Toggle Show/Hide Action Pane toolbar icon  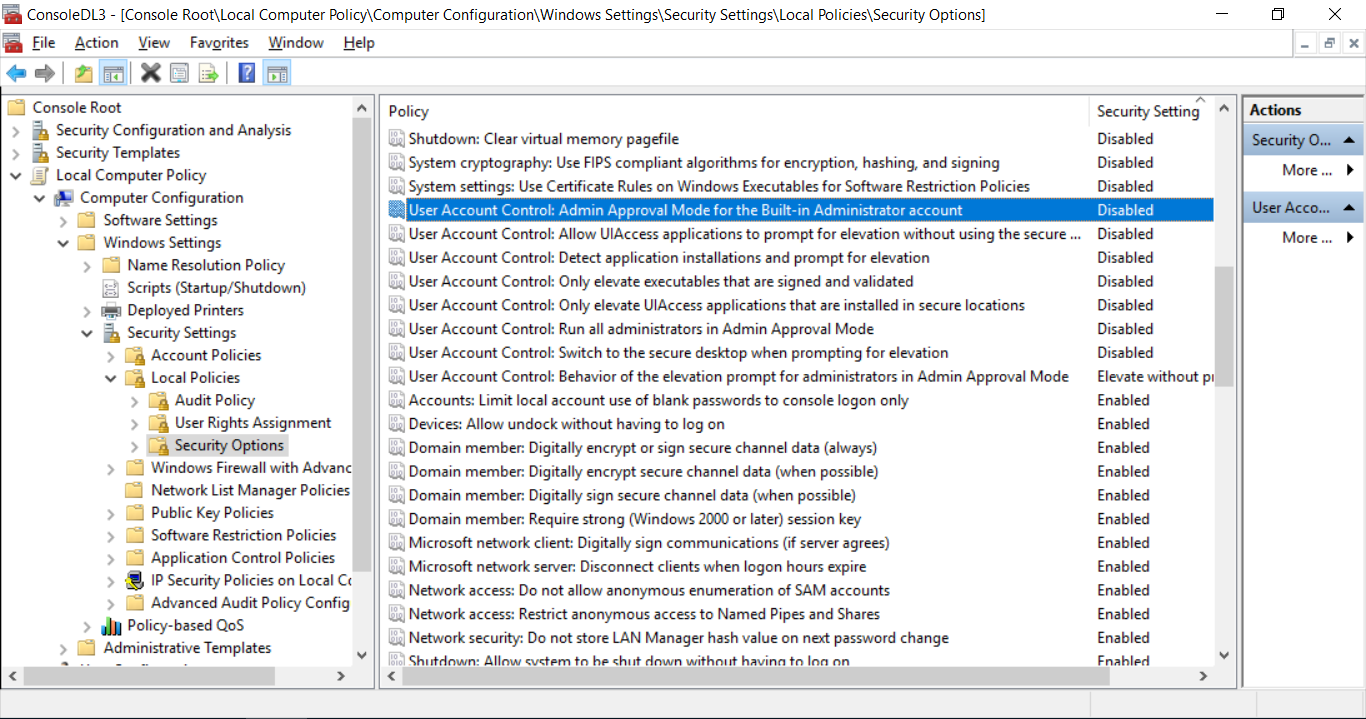click(x=277, y=73)
